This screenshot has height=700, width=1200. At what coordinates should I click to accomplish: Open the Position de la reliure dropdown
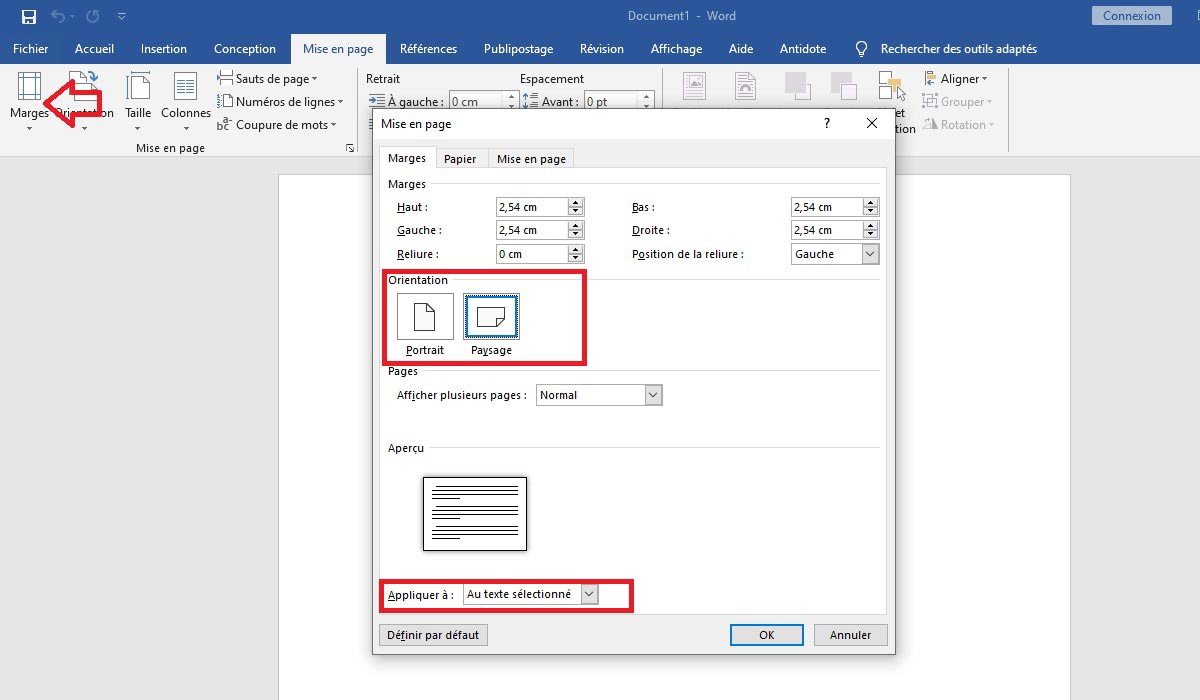coord(870,254)
